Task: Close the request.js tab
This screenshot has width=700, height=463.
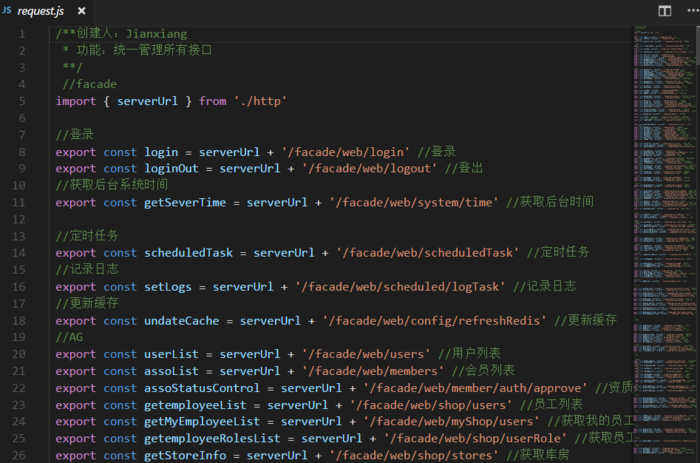Action: 82,11
